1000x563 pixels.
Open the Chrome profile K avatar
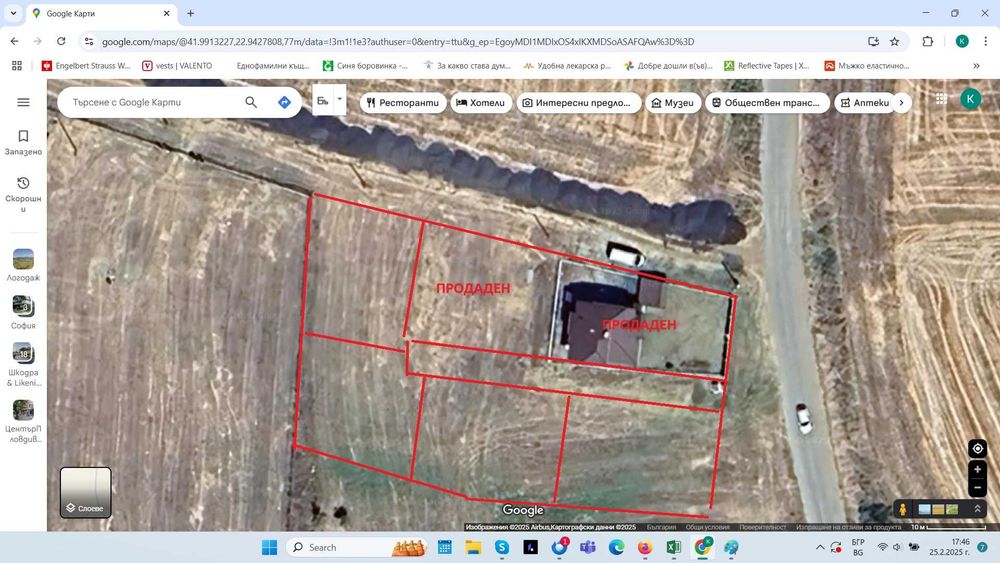(962, 41)
